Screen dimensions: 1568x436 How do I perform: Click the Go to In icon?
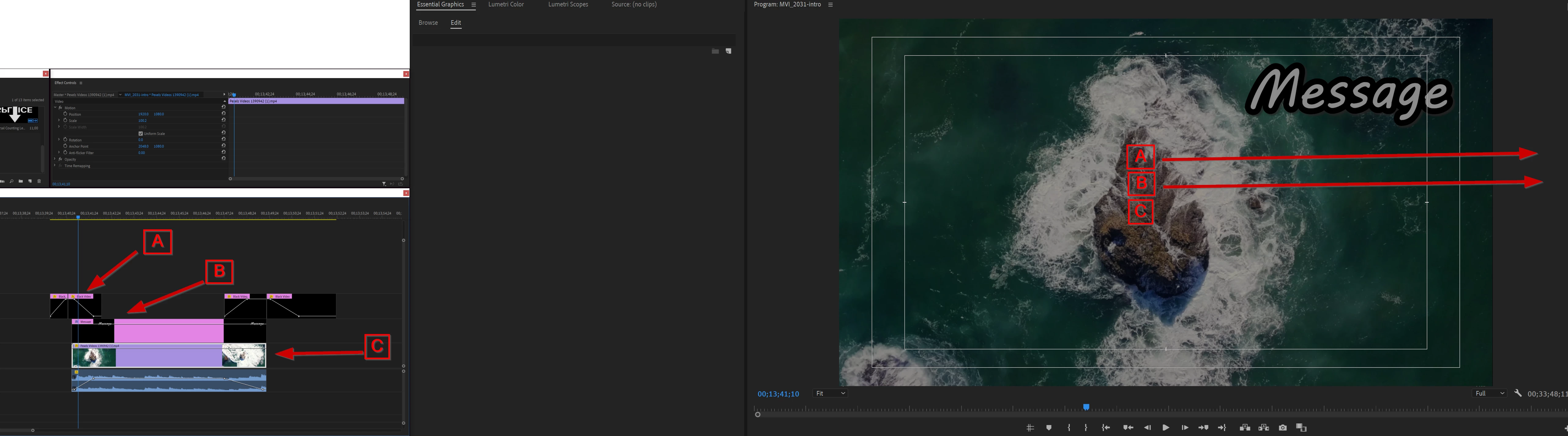click(1105, 427)
